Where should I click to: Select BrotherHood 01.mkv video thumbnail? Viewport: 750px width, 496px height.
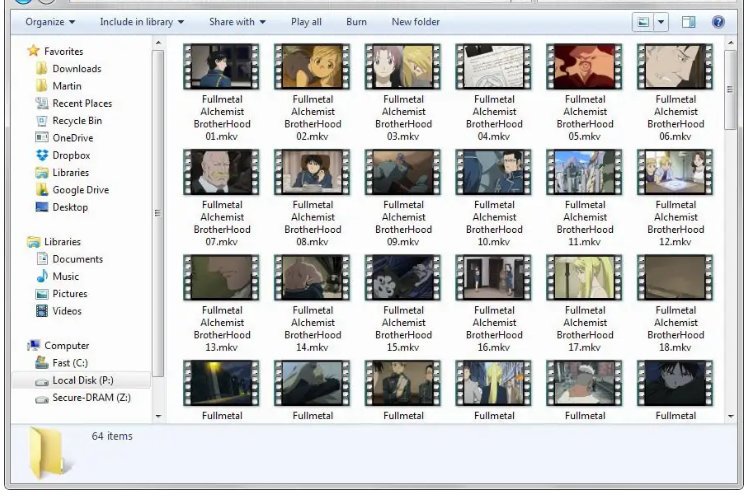(x=221, y=66)
